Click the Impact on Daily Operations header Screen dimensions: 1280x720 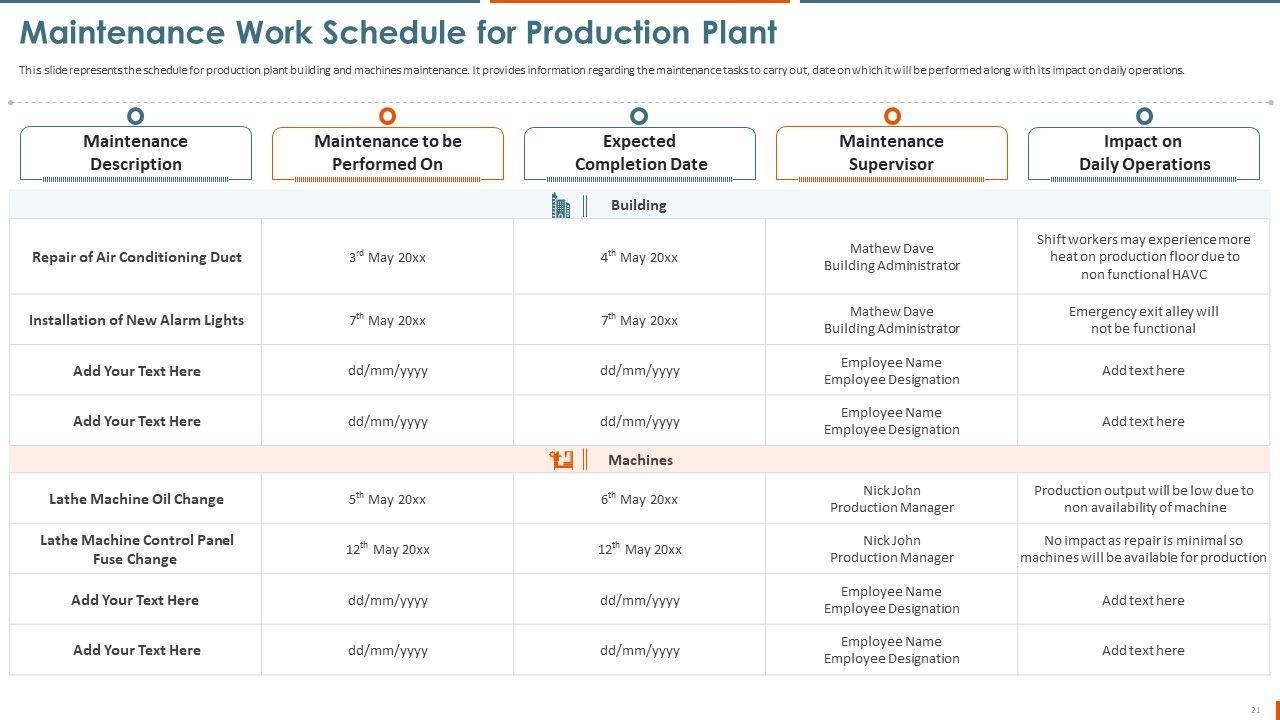(1144, 153)
